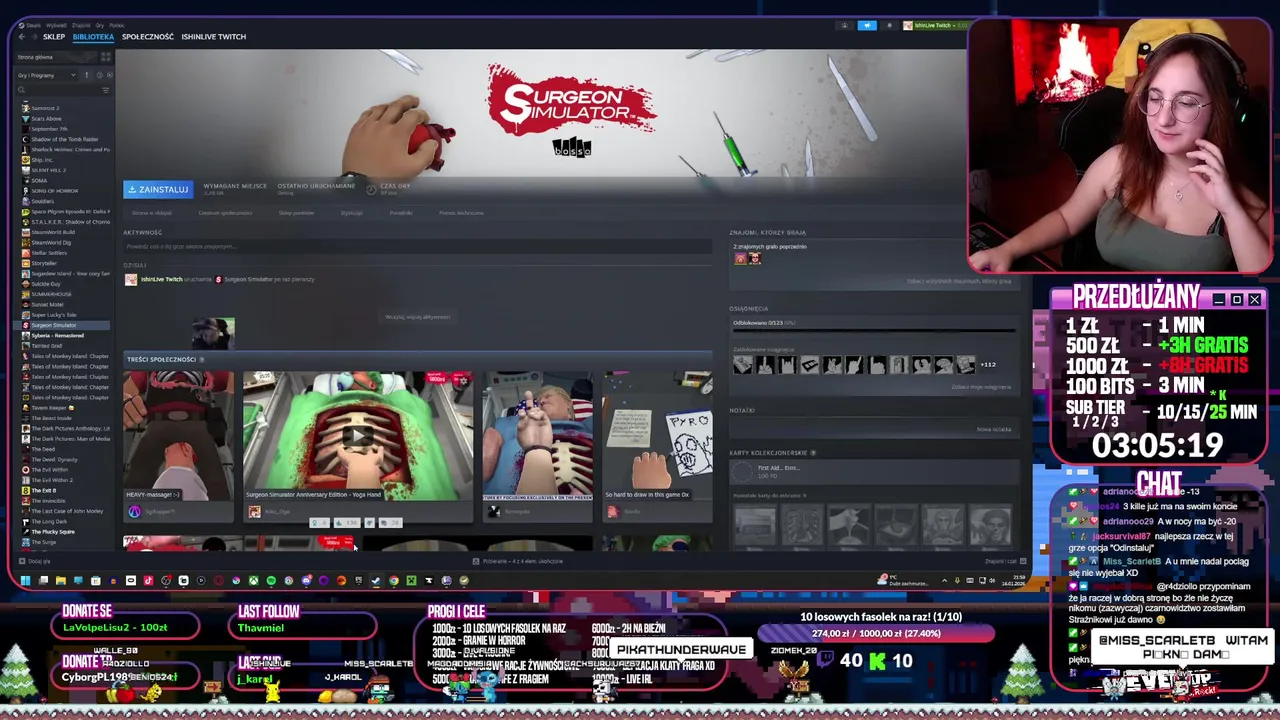The image size is (1280, 720).
Task: Click the first friend avatar who played
Action: pyautogui.click(x=741, y=259)
